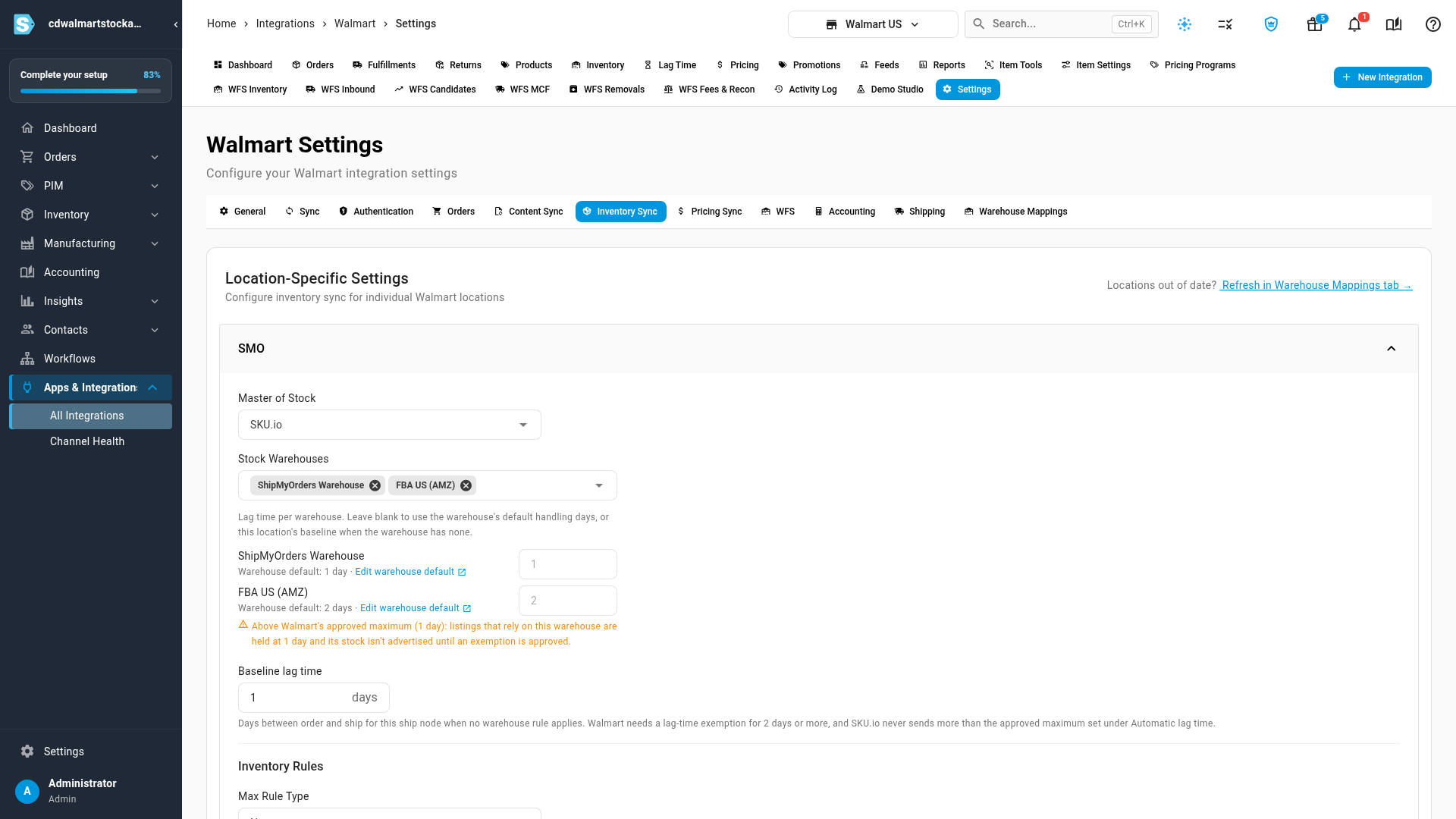Switch to the Warehouse Mappings tab

coord(1015,212)
